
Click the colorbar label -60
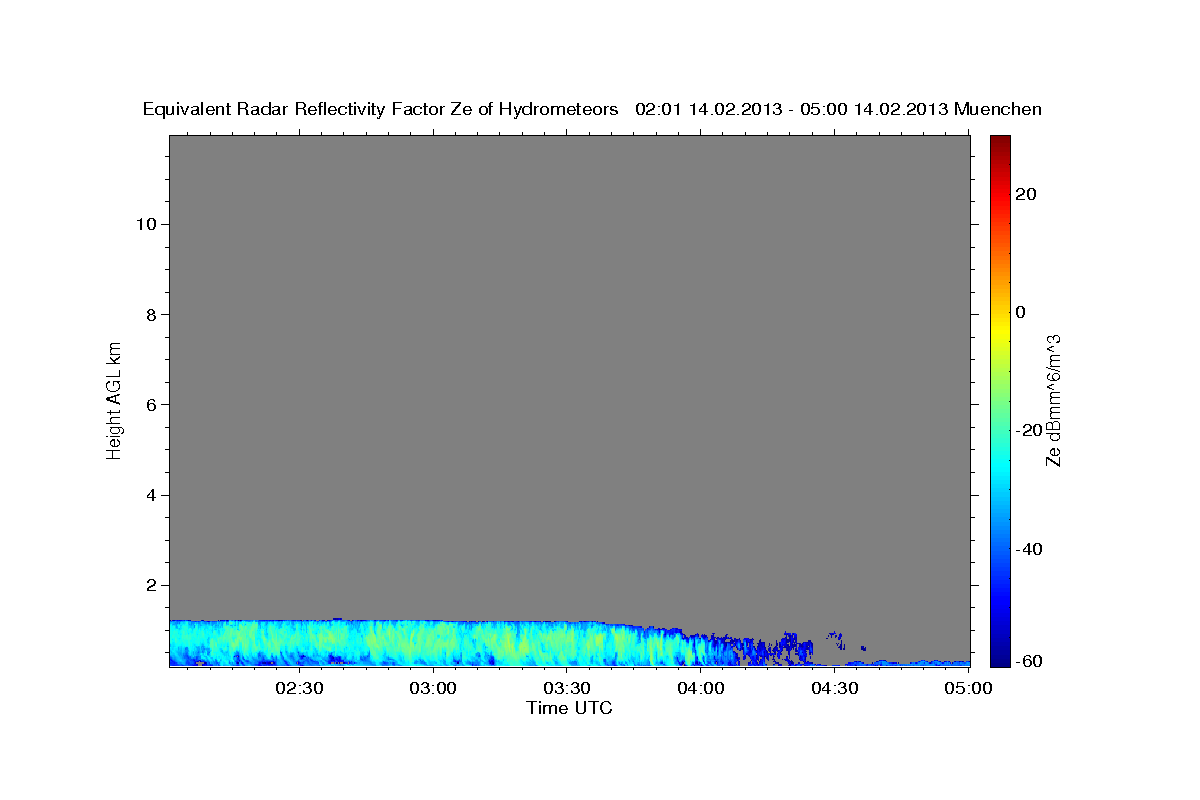1029,662
